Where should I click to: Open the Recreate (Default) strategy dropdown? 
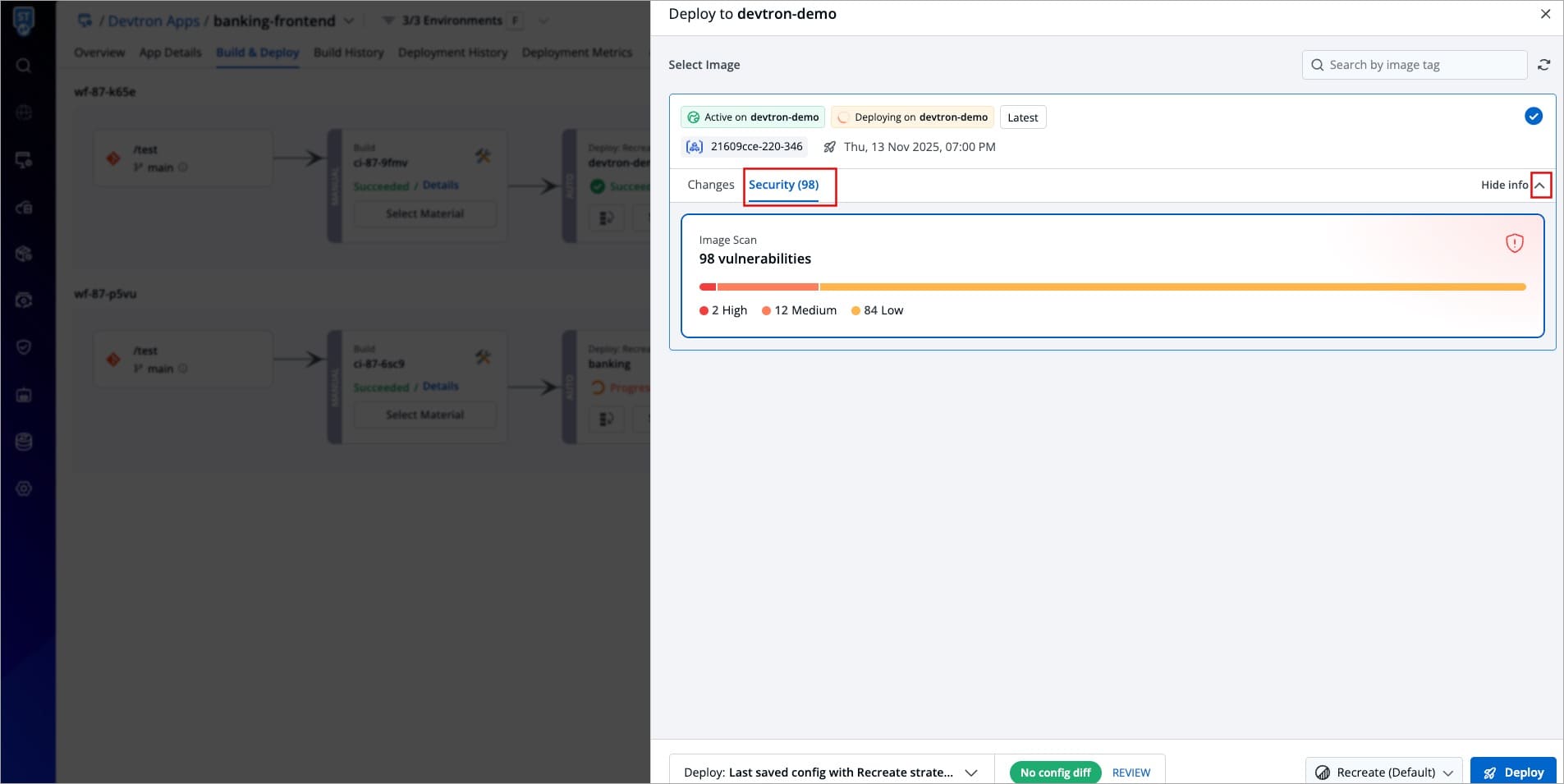[x=1383, y=772]
